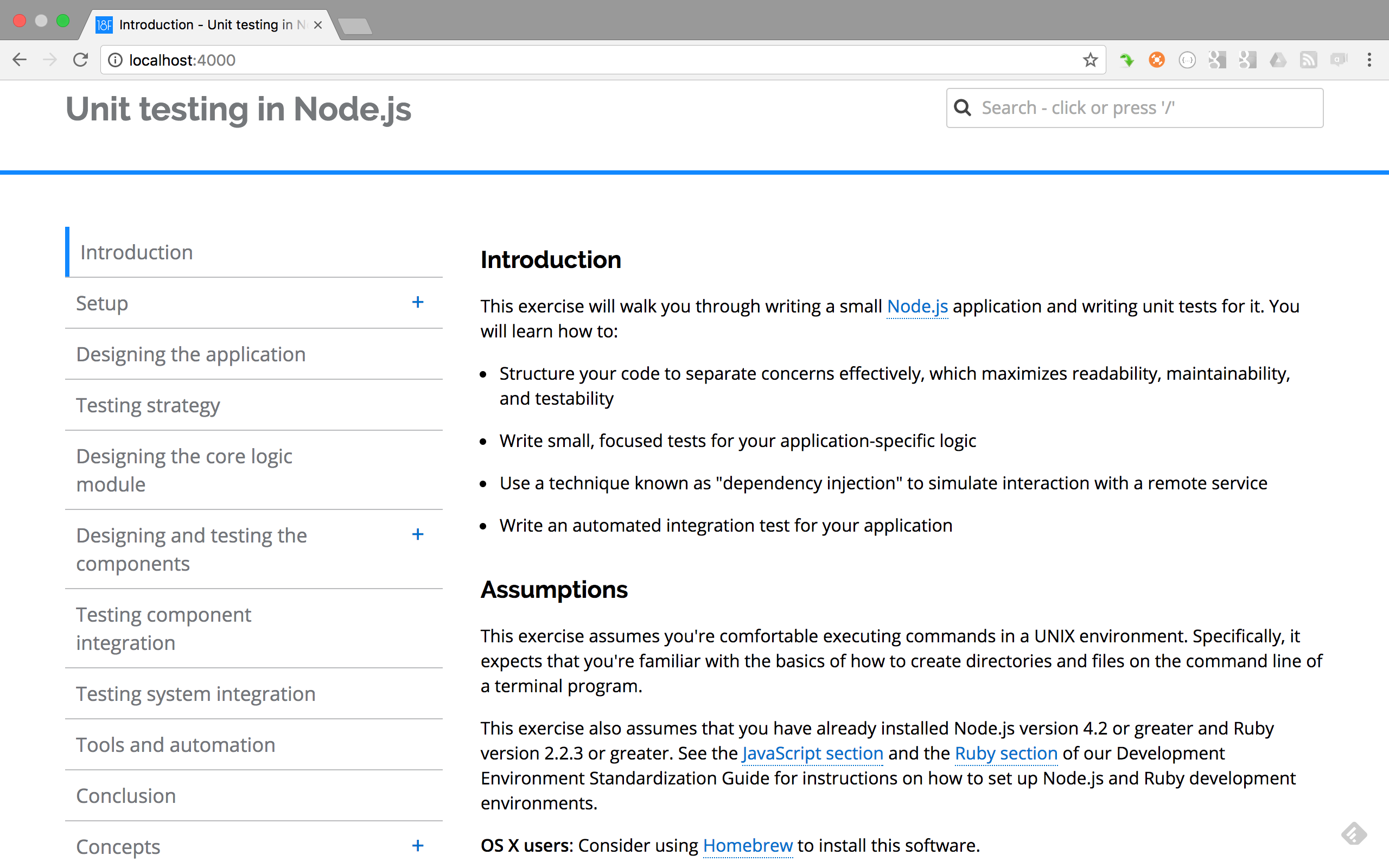Image resolution: width=1389 pixels, height=868 pixels.
Task: Open the JavaScript section link
Action: point(813,753)
